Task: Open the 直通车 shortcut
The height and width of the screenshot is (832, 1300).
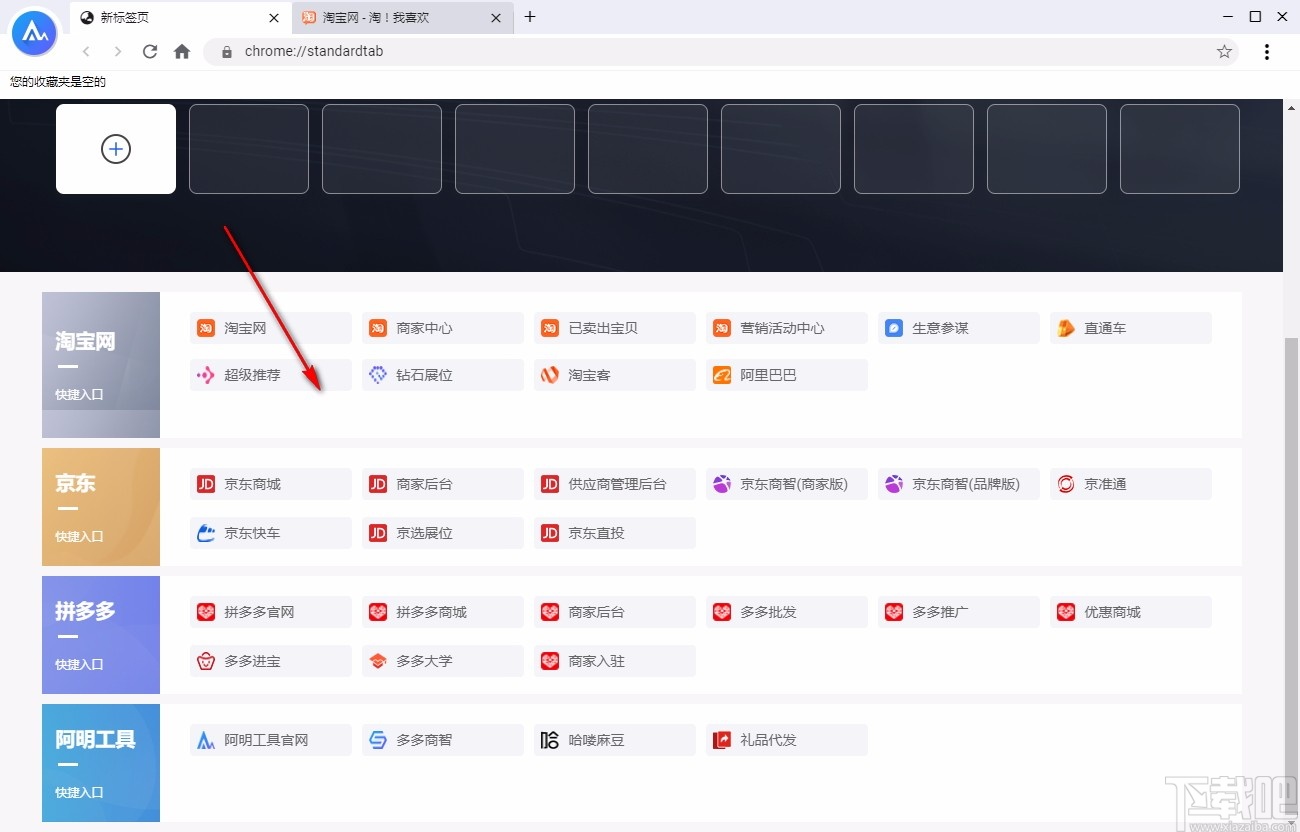Action: (1131, 328)
